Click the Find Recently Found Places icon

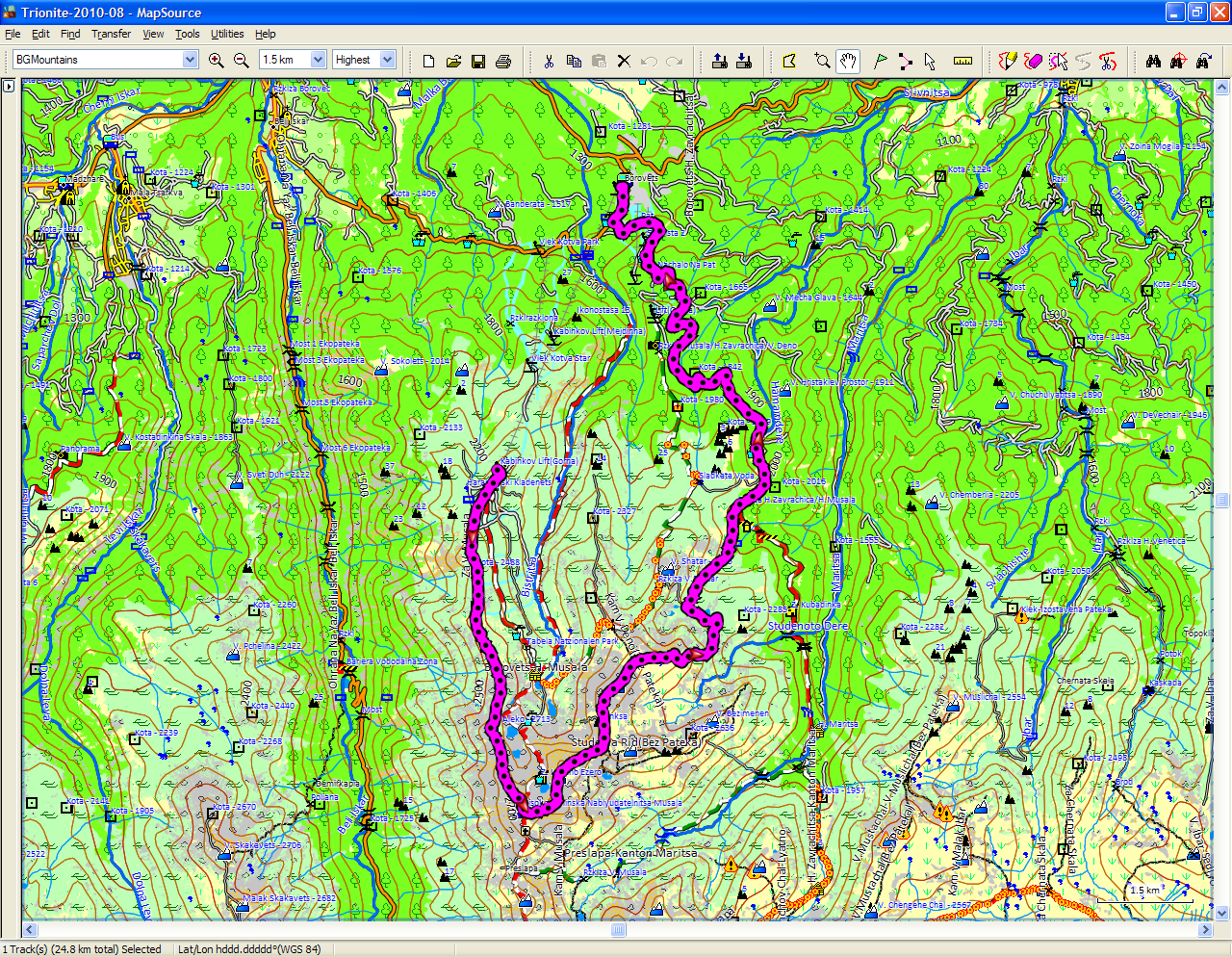1203,61
